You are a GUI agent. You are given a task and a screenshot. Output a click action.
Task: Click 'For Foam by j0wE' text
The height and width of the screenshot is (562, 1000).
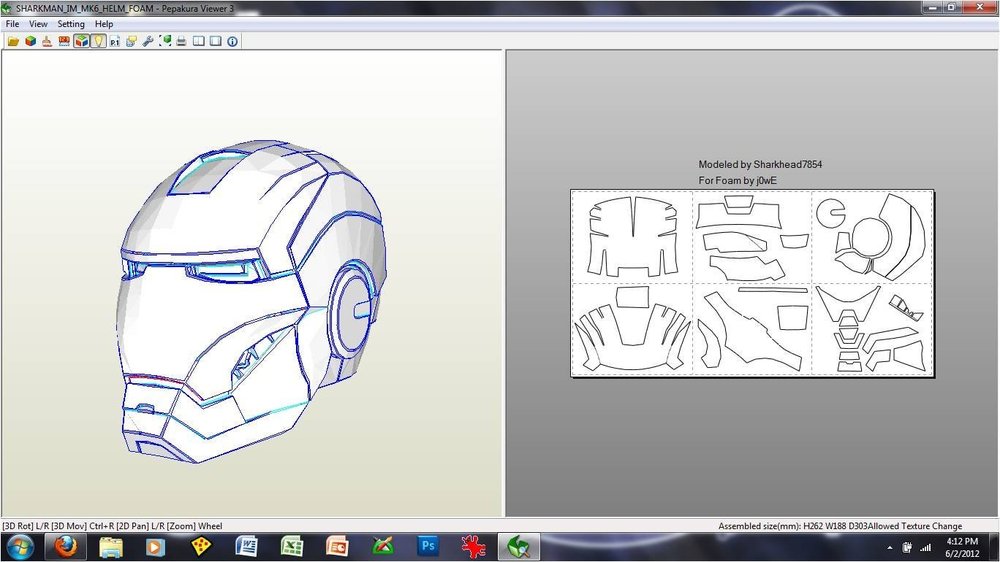737,181
